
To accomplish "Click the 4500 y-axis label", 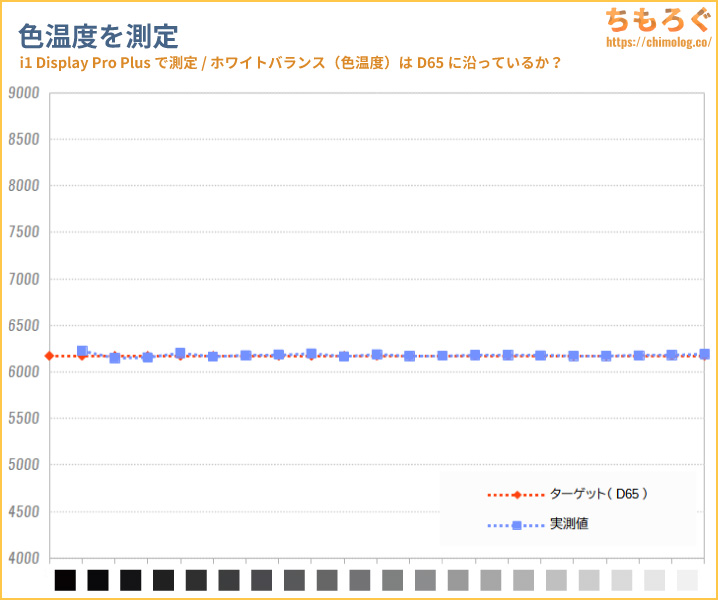I will coord(24,512).
